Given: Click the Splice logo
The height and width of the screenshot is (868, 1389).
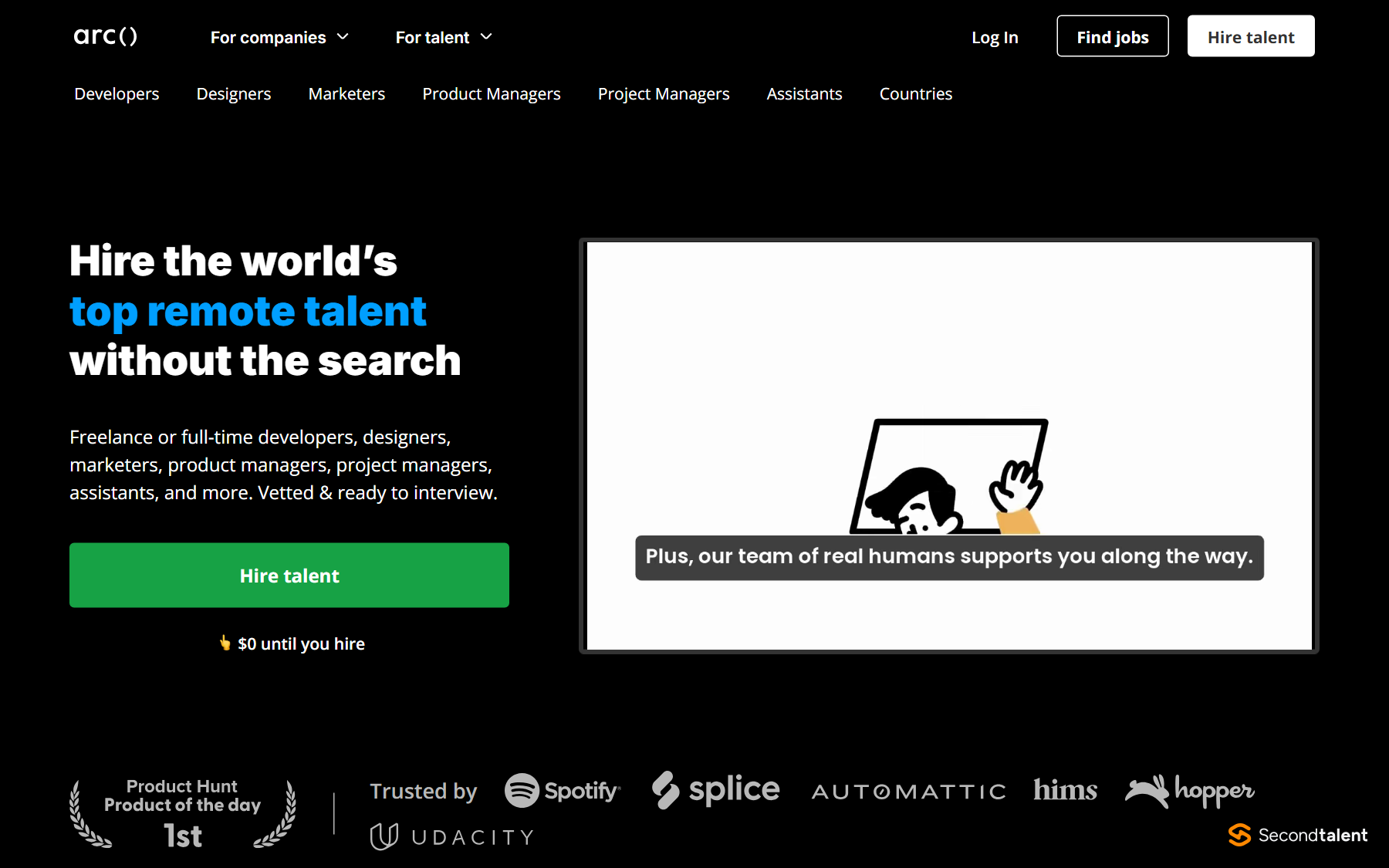Looking at the screenshot, I should tap(716, 790).
